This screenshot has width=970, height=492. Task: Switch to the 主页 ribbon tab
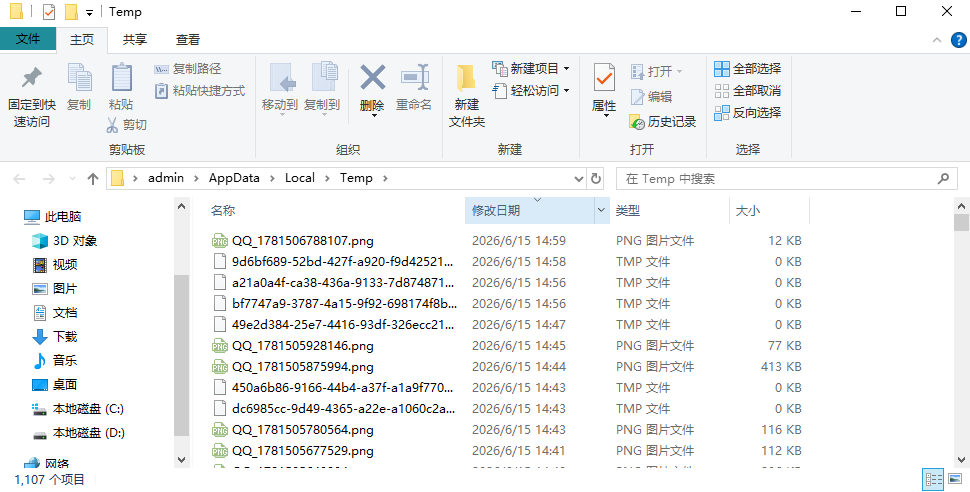point(82,40)
